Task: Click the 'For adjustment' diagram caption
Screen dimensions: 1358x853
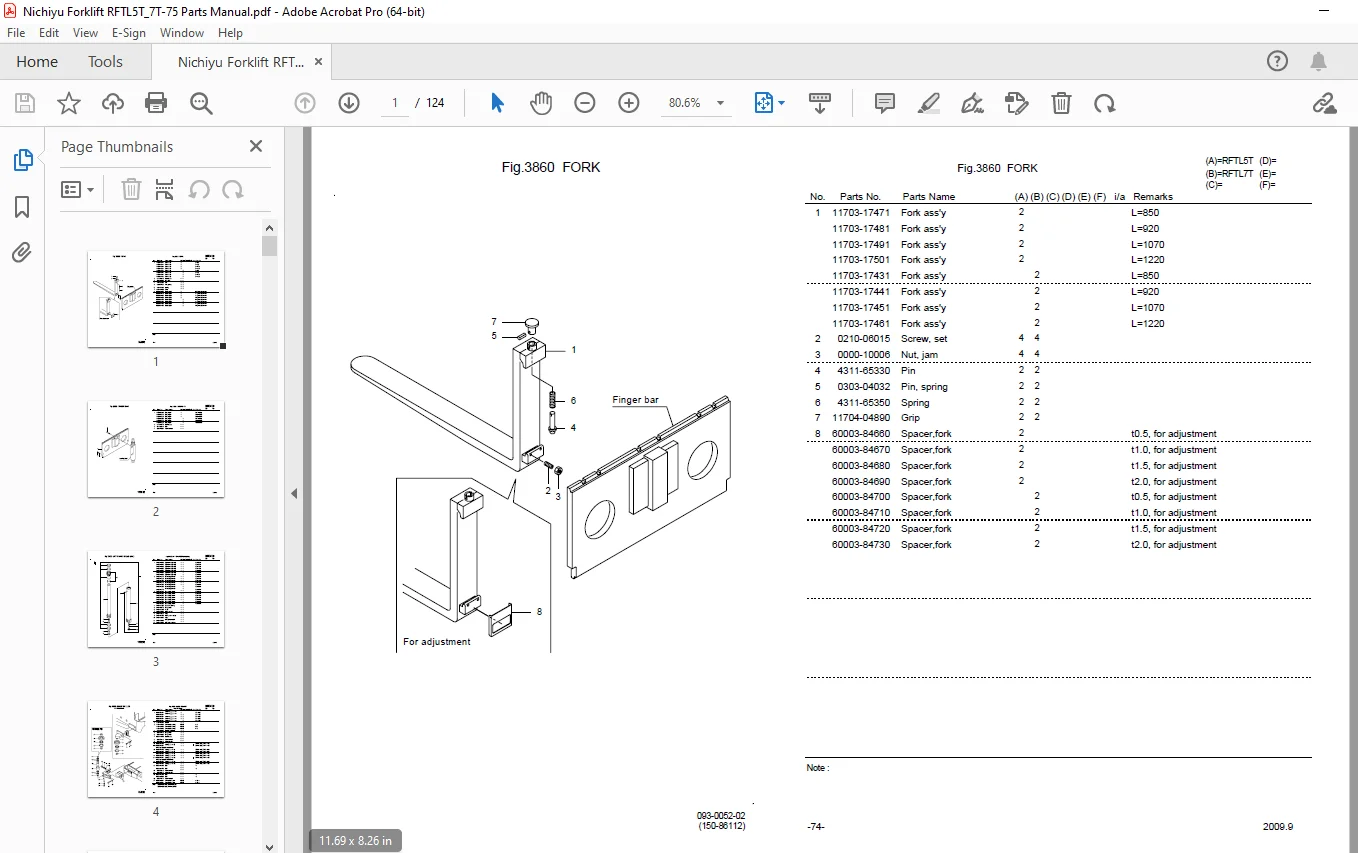Action: click(437, 642)
